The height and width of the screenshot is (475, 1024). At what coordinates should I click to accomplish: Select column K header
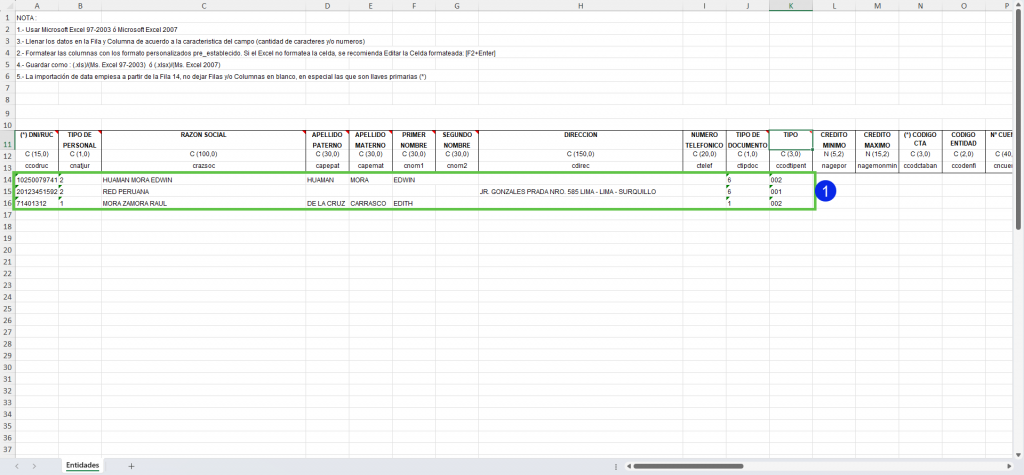tap(791, 6)
